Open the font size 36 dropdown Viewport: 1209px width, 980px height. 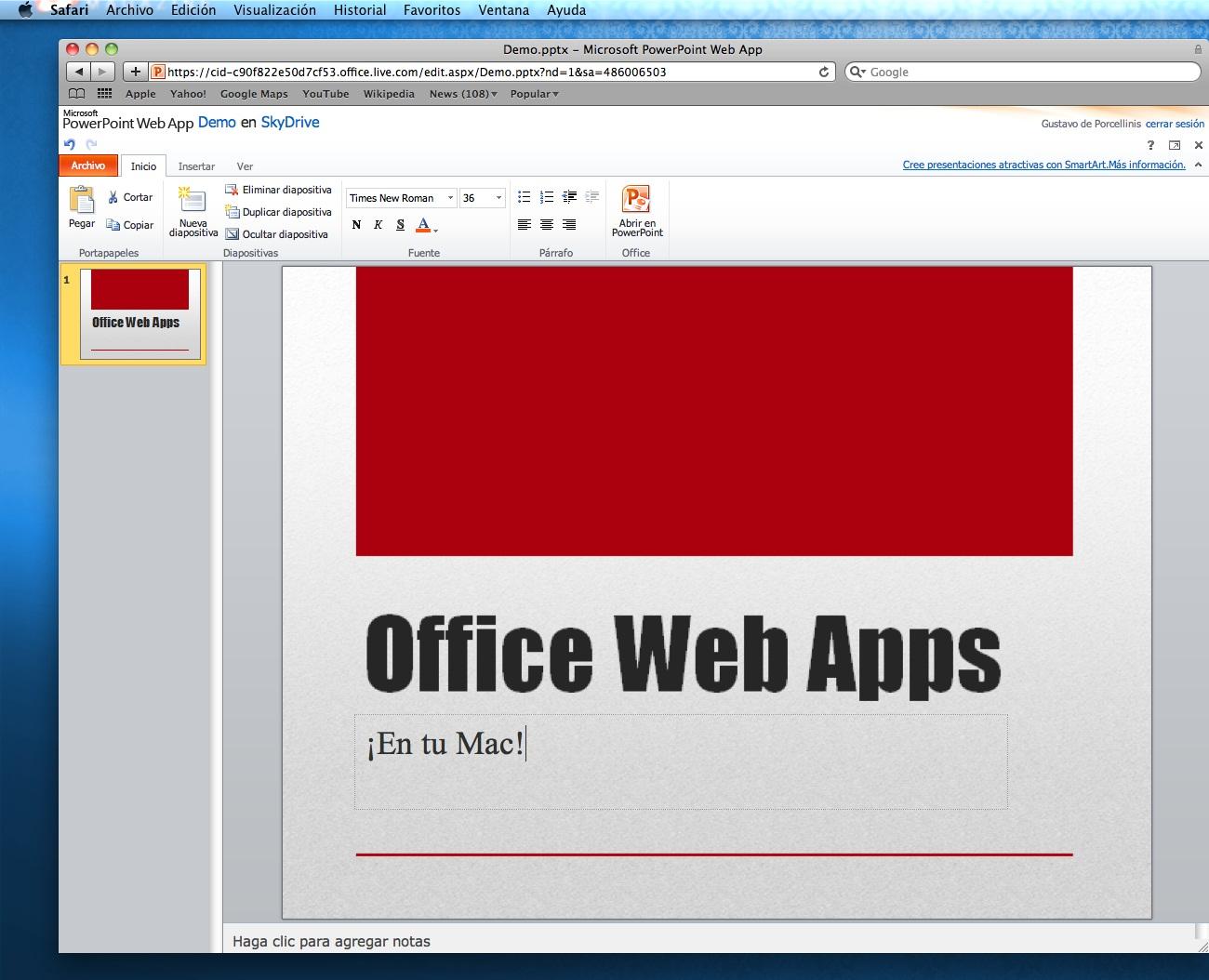(498, 198)
